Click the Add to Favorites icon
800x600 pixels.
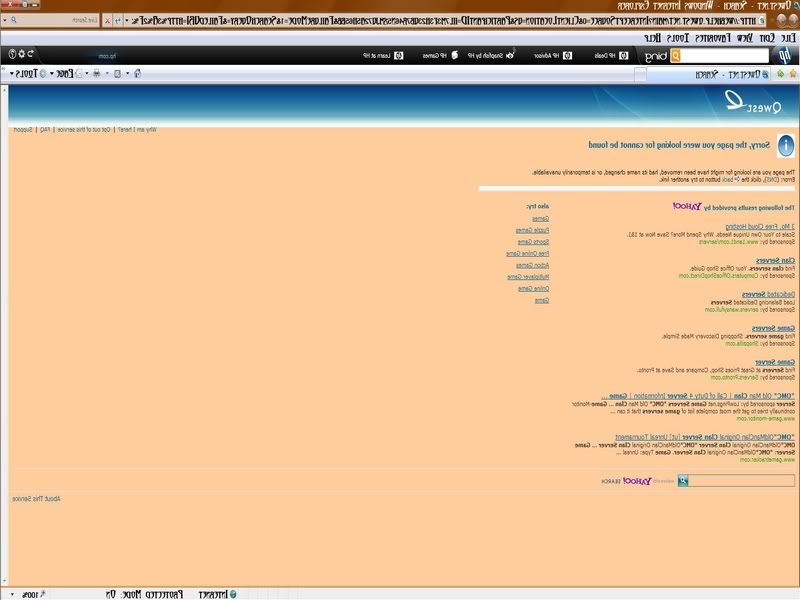(x=781, y=73)
